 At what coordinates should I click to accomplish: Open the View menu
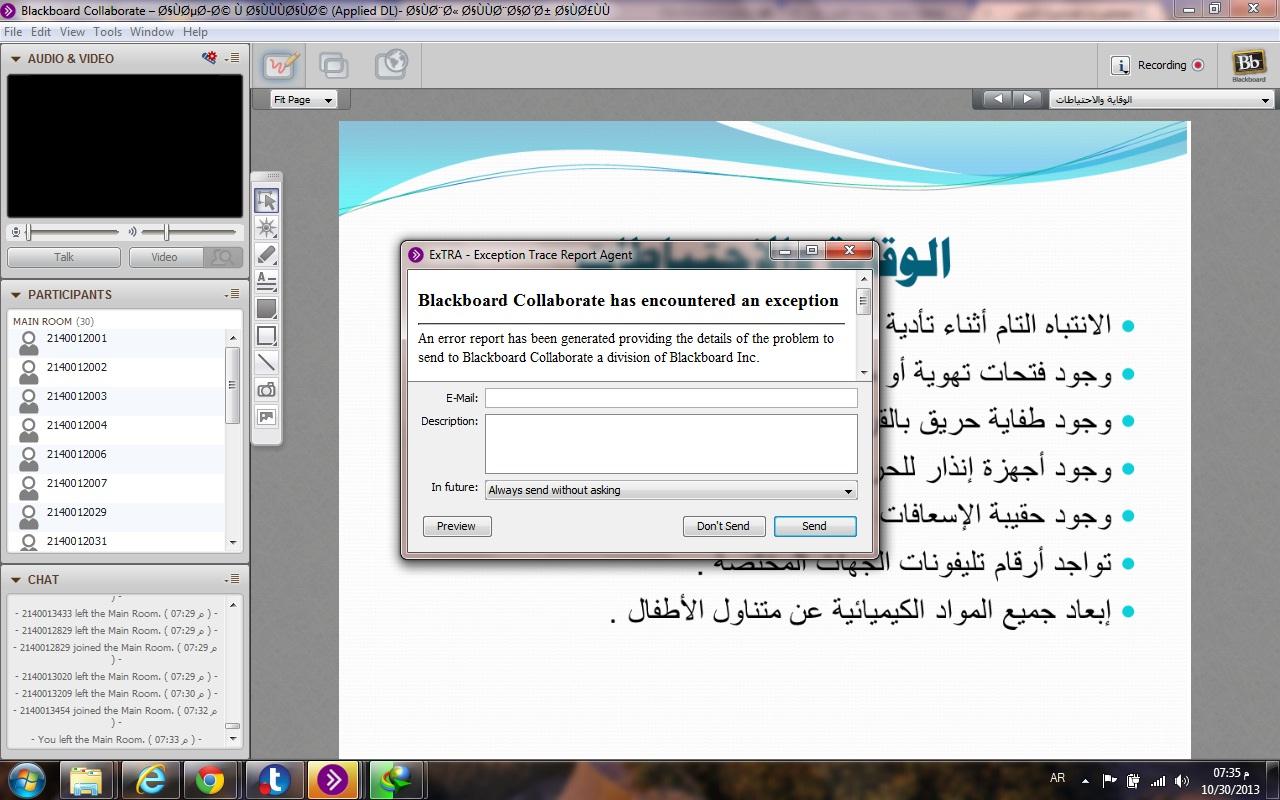72,32
